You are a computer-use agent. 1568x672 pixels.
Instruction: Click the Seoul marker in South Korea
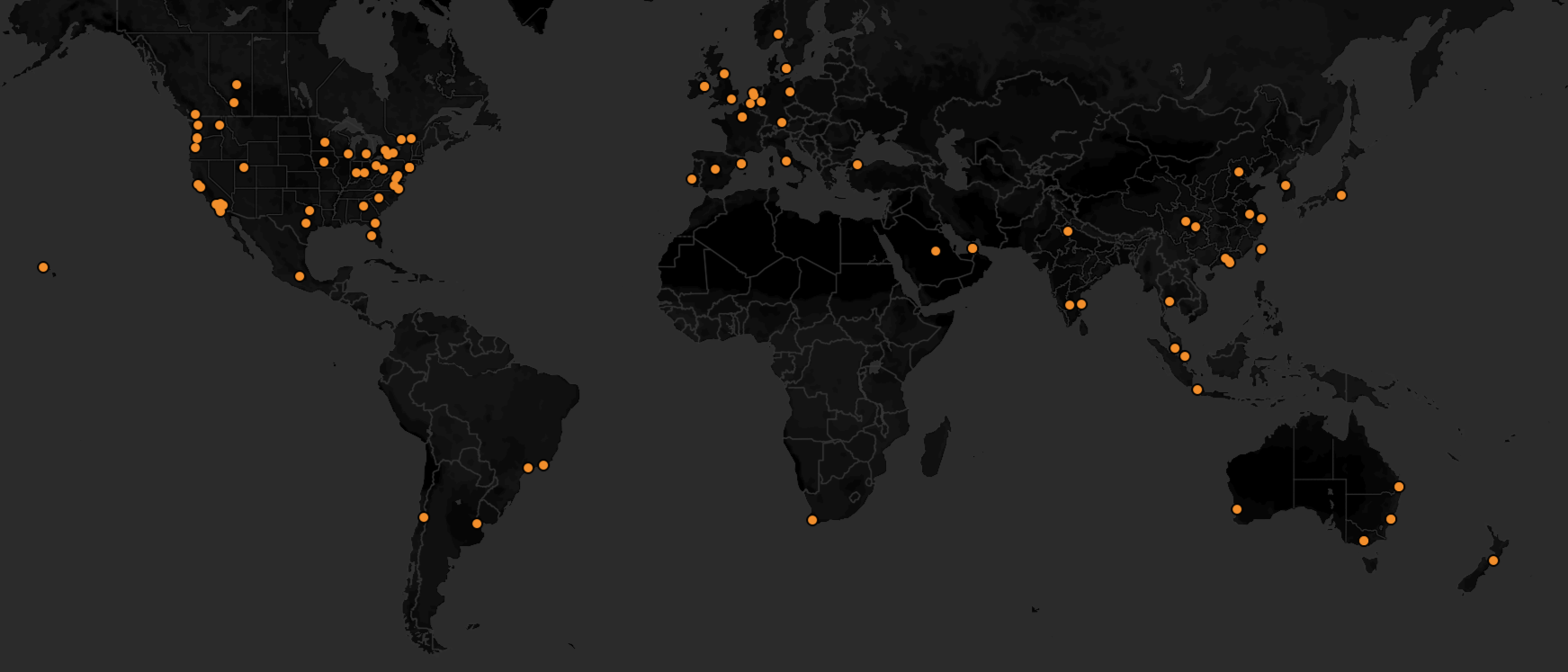[x=1286, y=185]
